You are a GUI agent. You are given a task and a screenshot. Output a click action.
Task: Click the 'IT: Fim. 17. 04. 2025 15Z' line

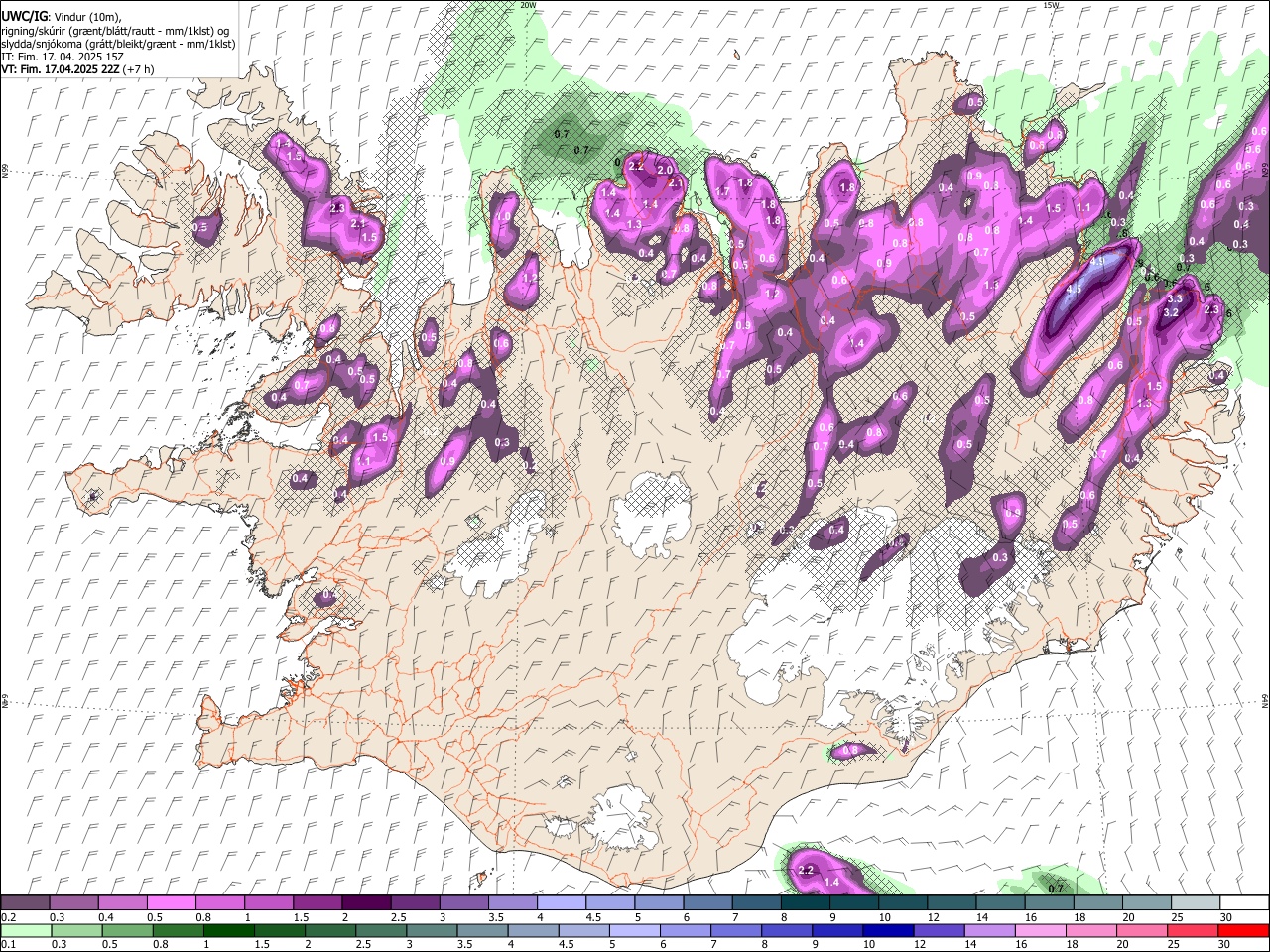pos(63,57)
